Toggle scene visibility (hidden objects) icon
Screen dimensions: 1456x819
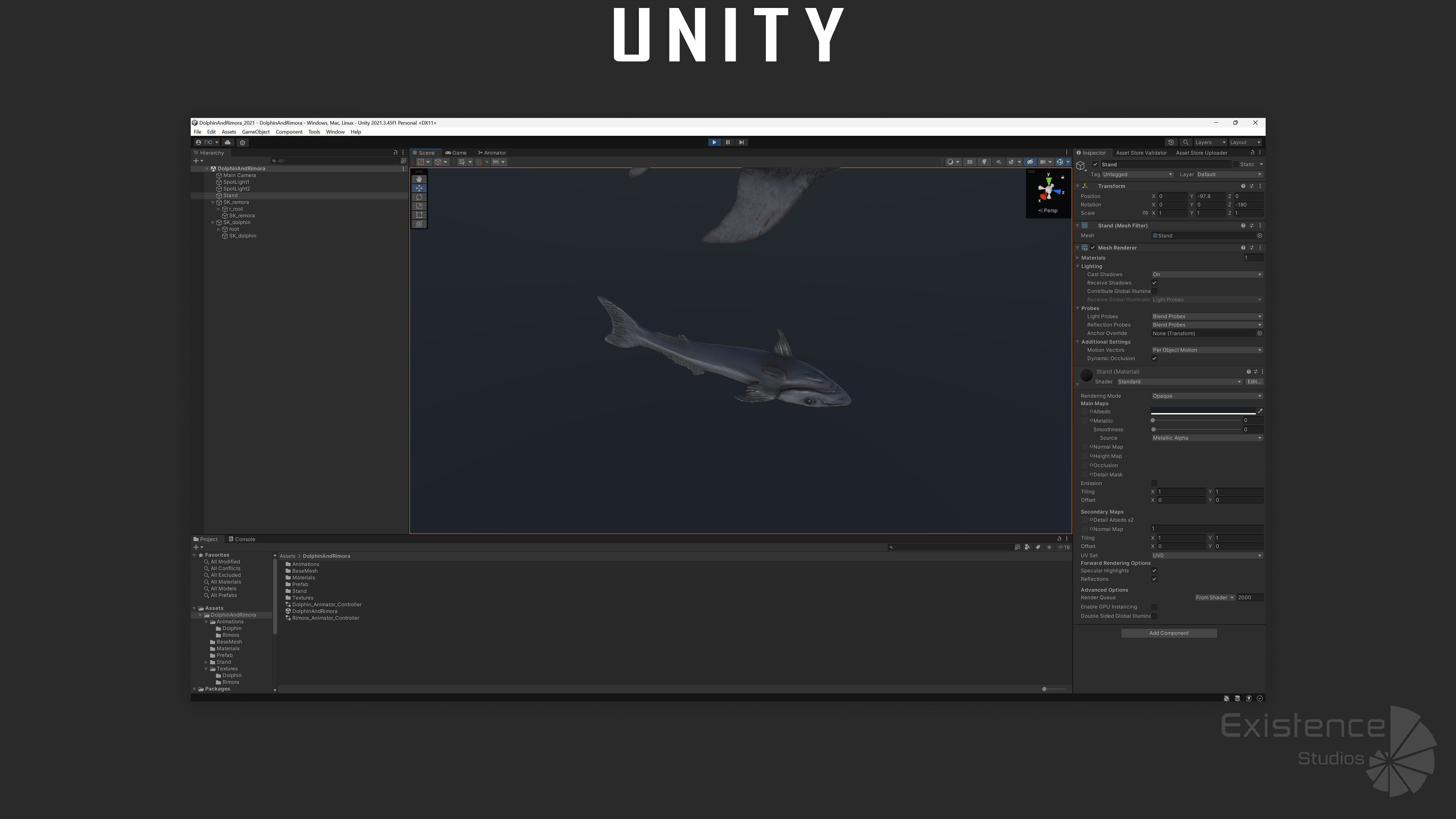tap(1030, 162)
